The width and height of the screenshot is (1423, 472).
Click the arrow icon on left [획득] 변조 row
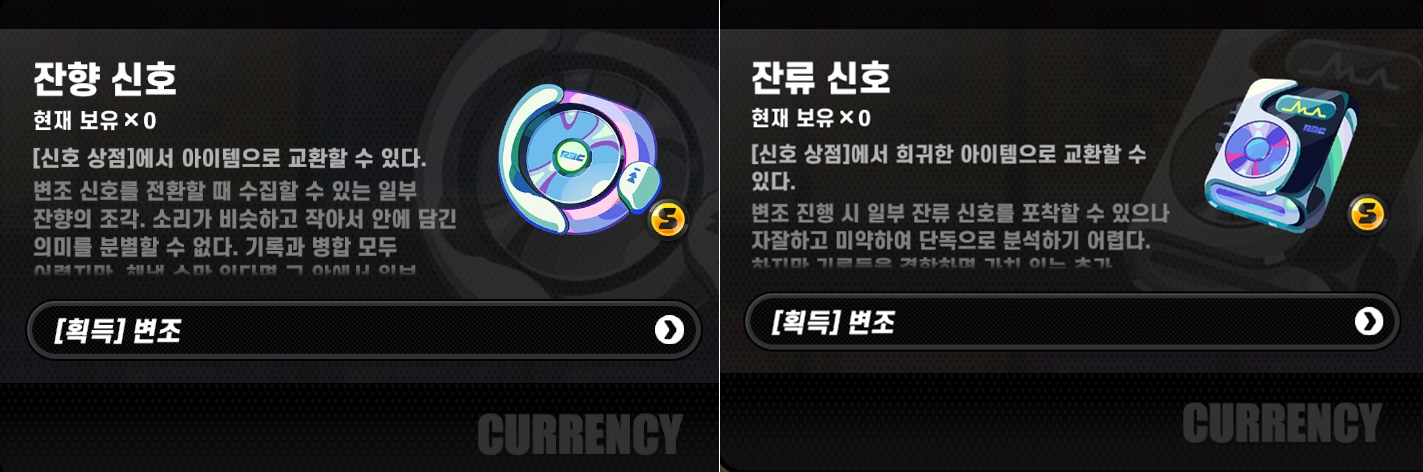(669, 330)
